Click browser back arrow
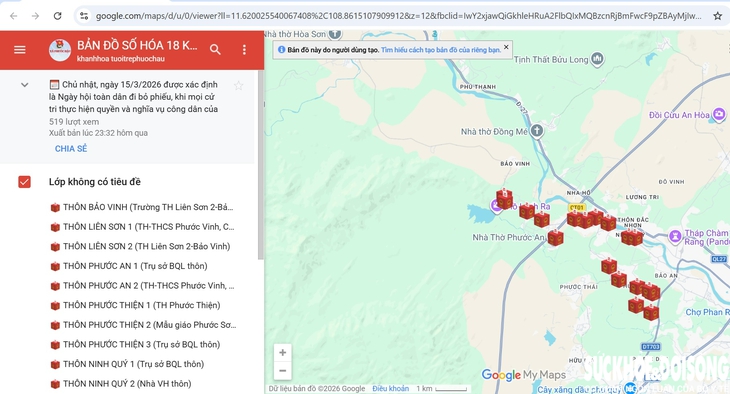 coord(14,16)
